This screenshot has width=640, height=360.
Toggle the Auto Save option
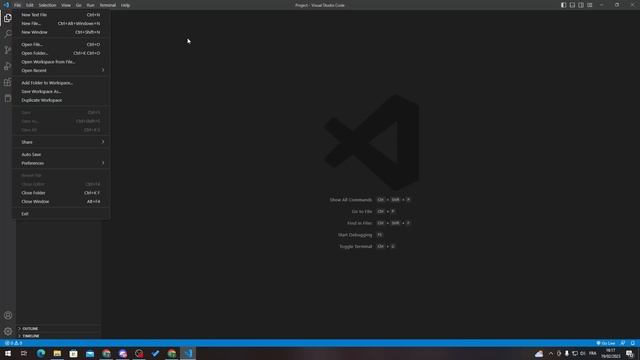[61, 155]
